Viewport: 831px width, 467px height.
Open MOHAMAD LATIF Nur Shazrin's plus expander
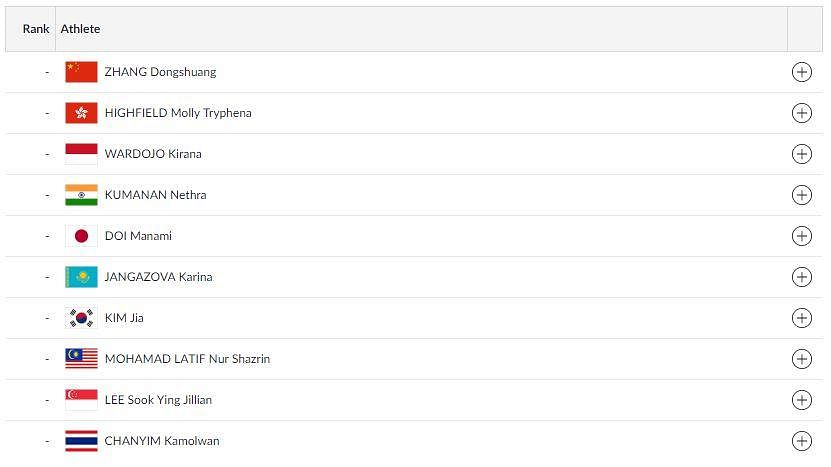pyautogui.click(x=801, y=359)
